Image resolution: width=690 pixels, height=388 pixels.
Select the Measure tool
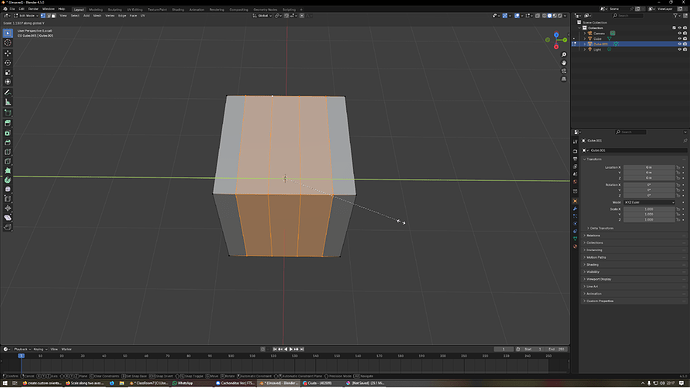pyautogui.click(x=7, y=102)
